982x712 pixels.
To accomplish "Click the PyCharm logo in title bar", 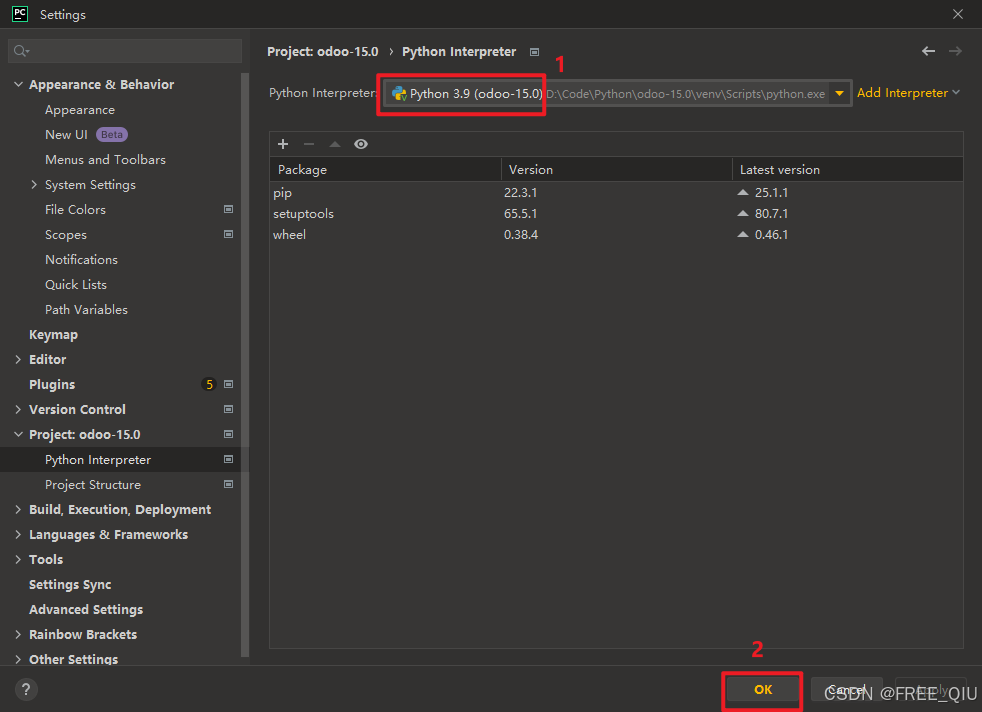I will pyautogui.click(x=20, y=14).
